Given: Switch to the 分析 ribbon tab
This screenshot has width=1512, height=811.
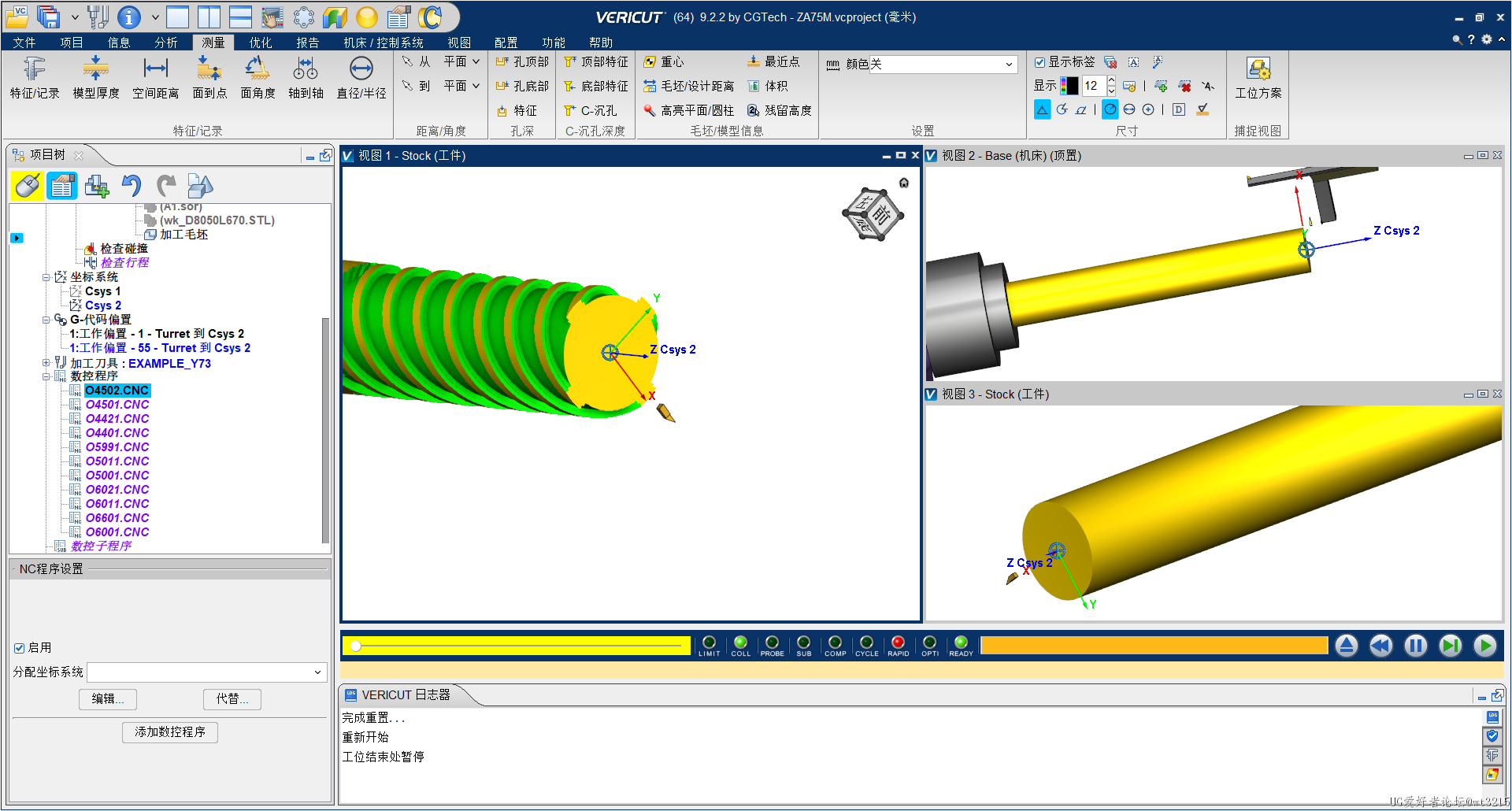Looking at the screenshot, I should 166,43.
